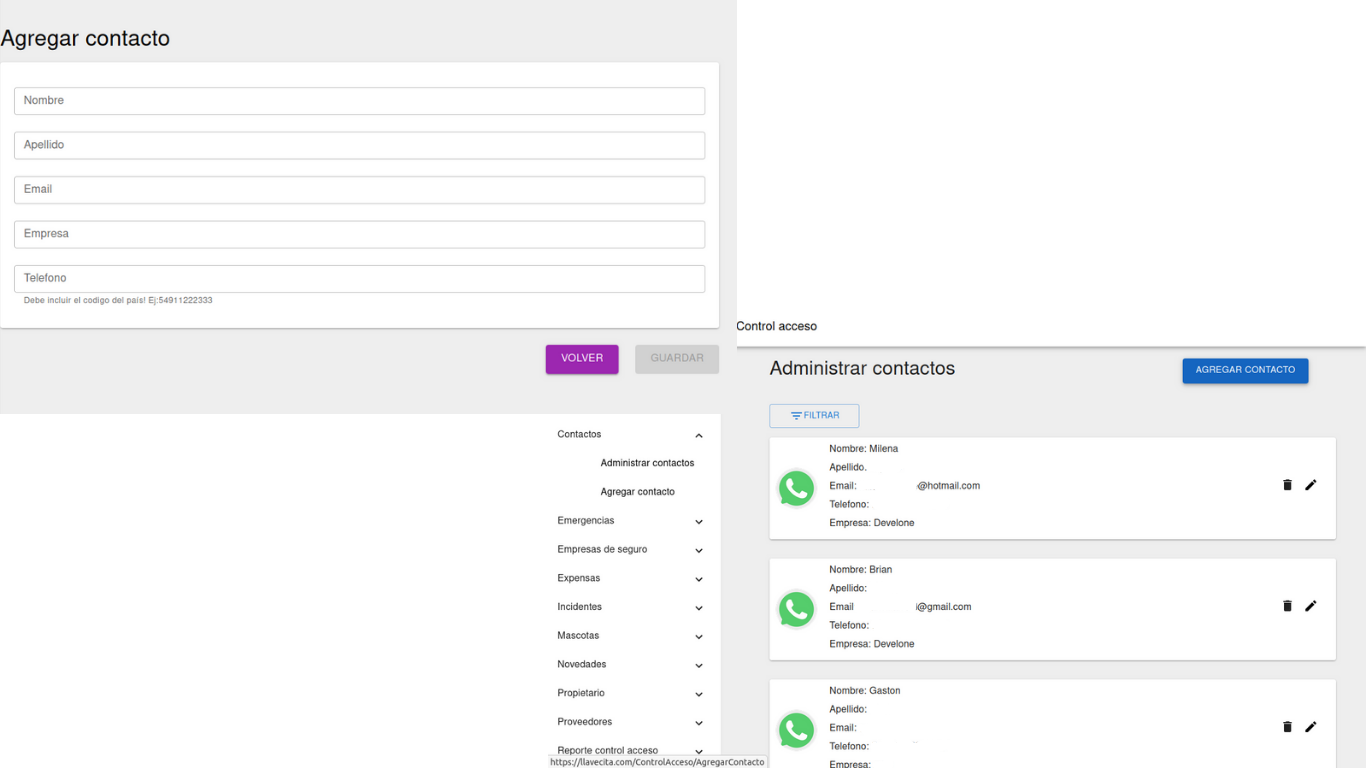This screenshot has width=1366, height=768.
Task: Focus the Nombre input field
Action: point(359,101)
